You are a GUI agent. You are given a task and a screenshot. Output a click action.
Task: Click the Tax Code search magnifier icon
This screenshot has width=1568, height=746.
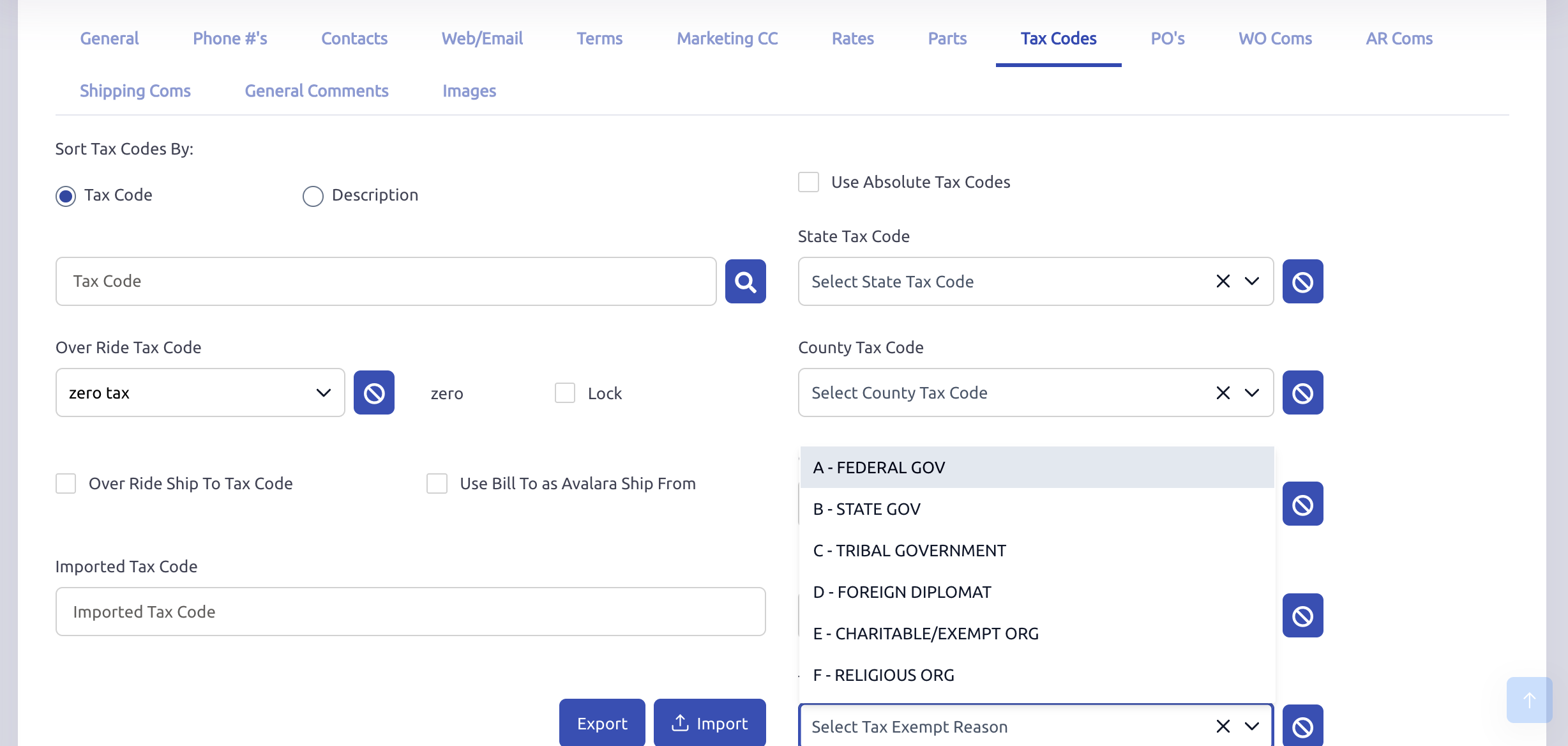click(x=745, y=281)
